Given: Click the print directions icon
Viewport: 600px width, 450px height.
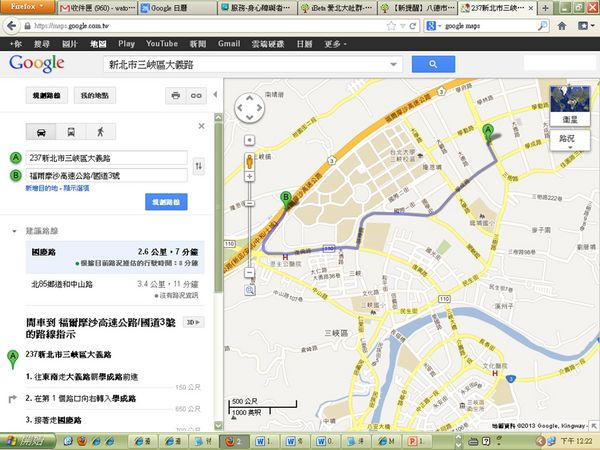Looking at the screenshot, I should pyautogui.click(x=175, y=96).
